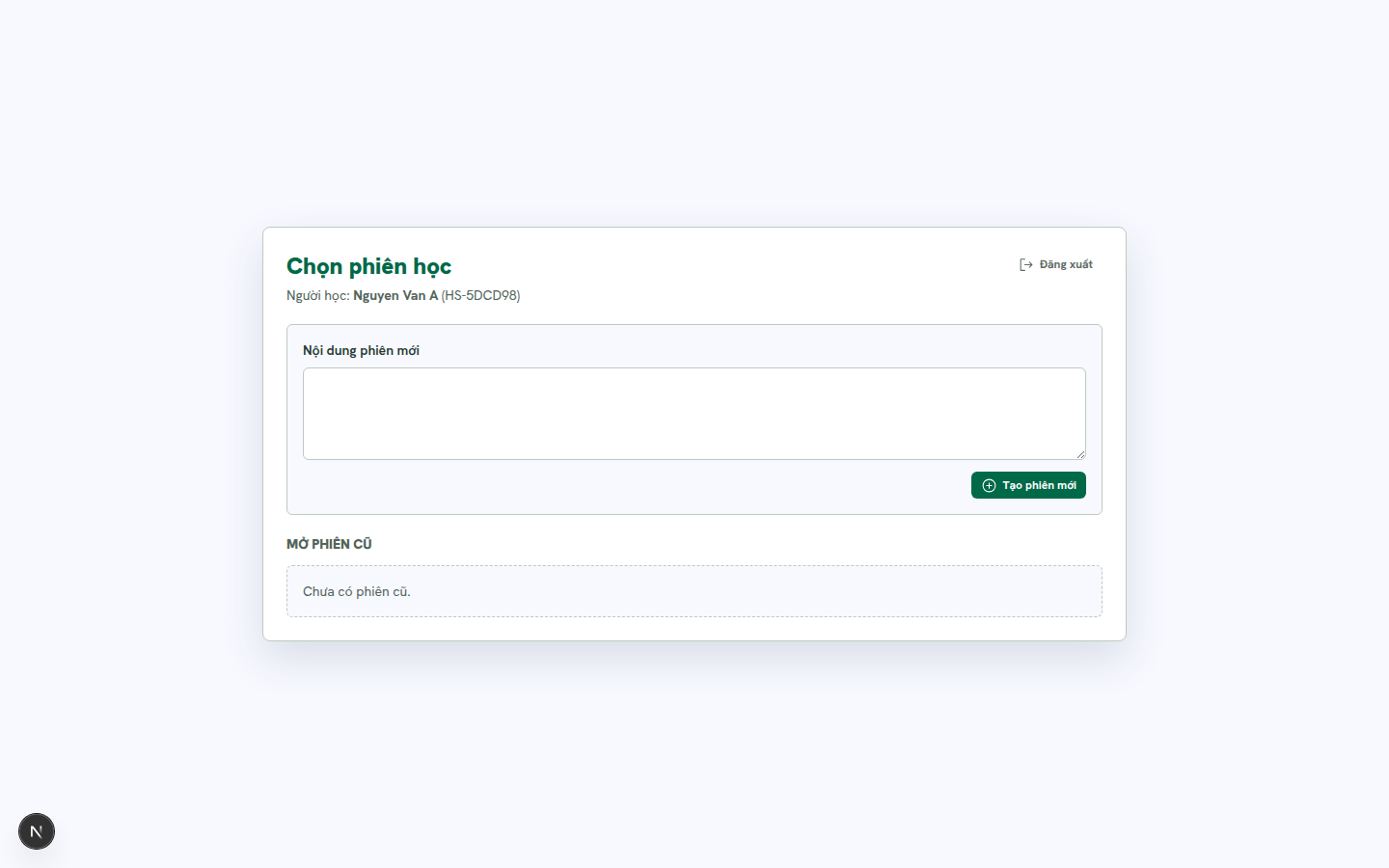Click the Chưa có phiên cũ. message text
1389x868 pixels.
357,591
